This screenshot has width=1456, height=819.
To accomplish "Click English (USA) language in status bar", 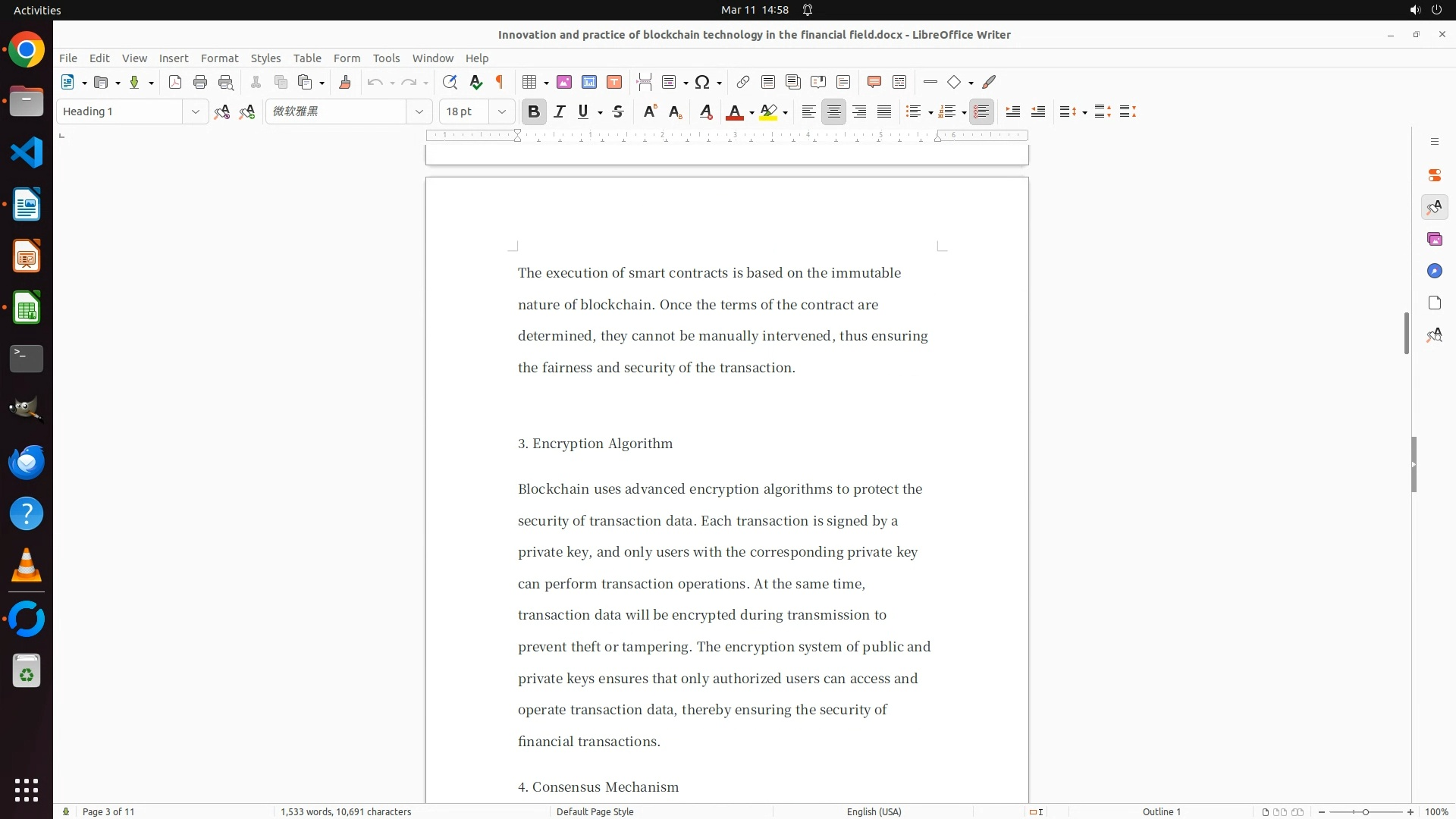I will [874, 811].
